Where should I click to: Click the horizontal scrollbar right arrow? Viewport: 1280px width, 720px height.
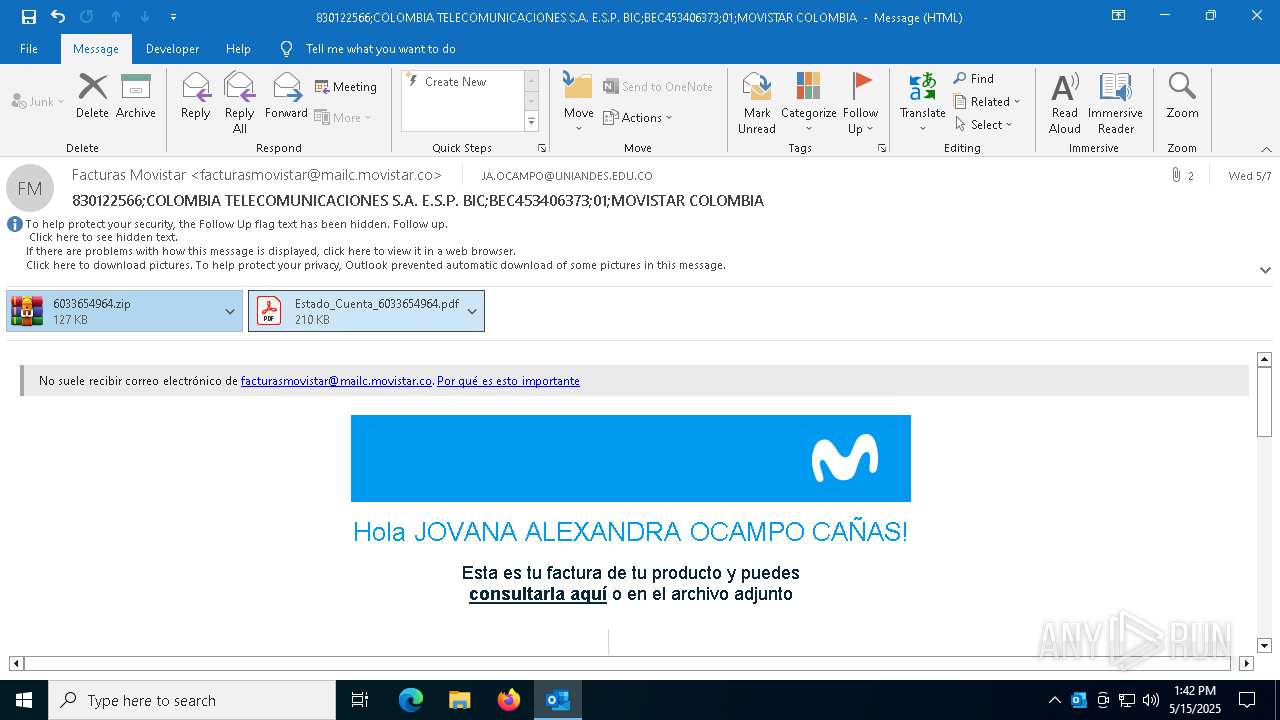pos(1246,663)
